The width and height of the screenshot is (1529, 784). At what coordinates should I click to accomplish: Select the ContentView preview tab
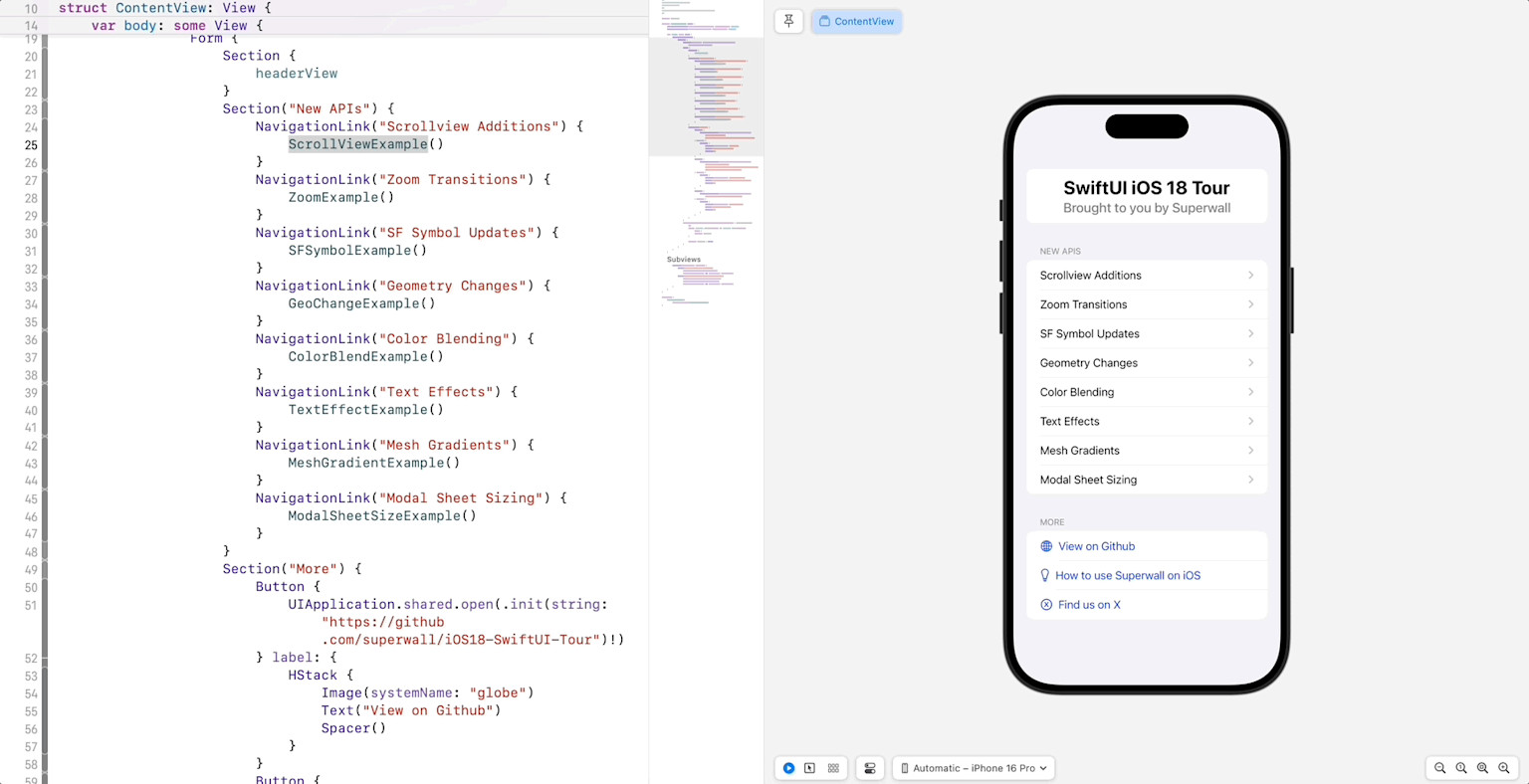[x=856, y=21]
